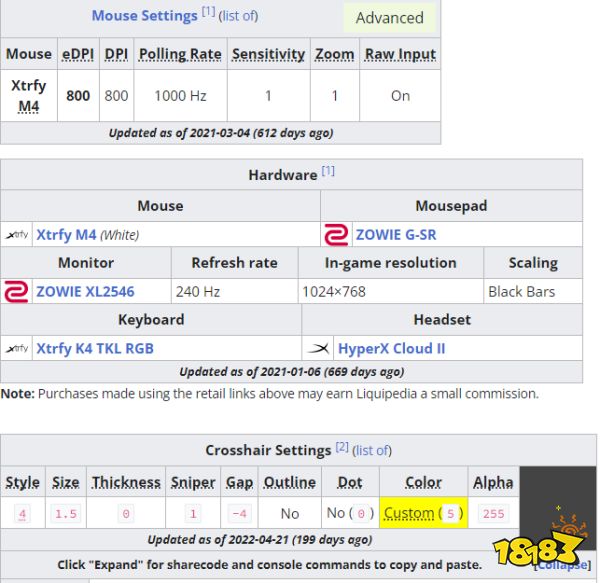Click the Gap column header
The height and width of the screenshot is (583, 600).
(x=239, y=482)
